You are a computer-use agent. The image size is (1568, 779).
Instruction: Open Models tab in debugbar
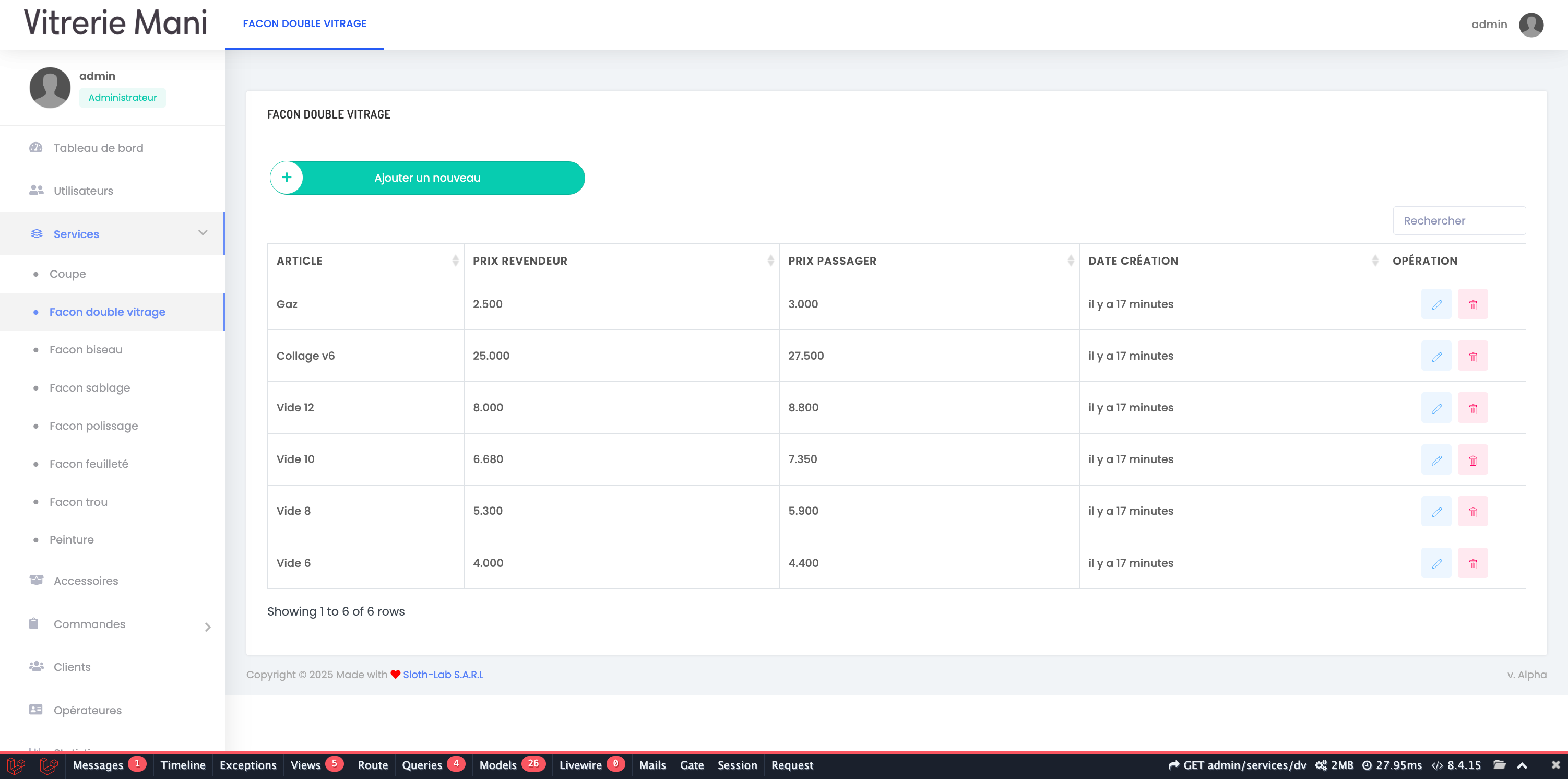[512, 765]
